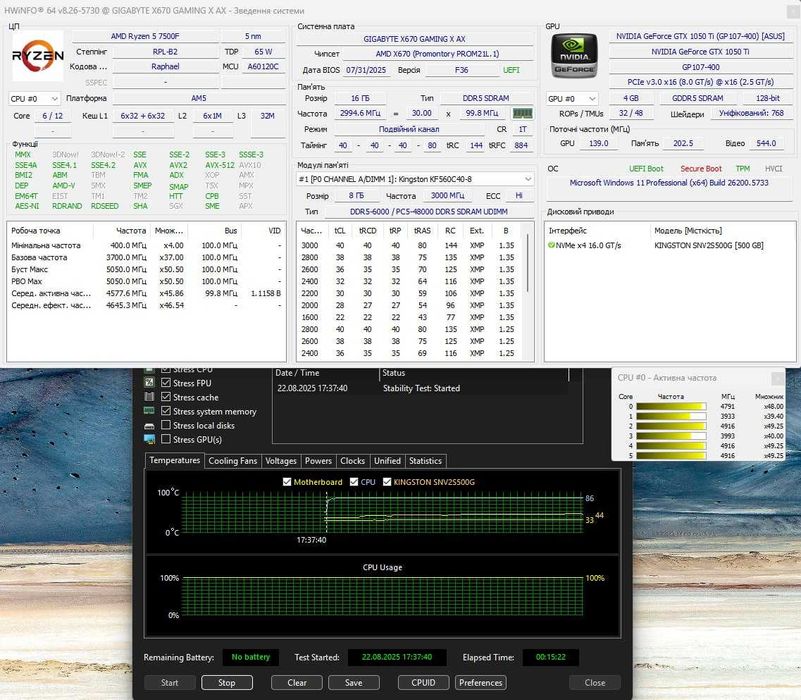
Task: Select the Clocks tab
Action: (x=352, y=461)
